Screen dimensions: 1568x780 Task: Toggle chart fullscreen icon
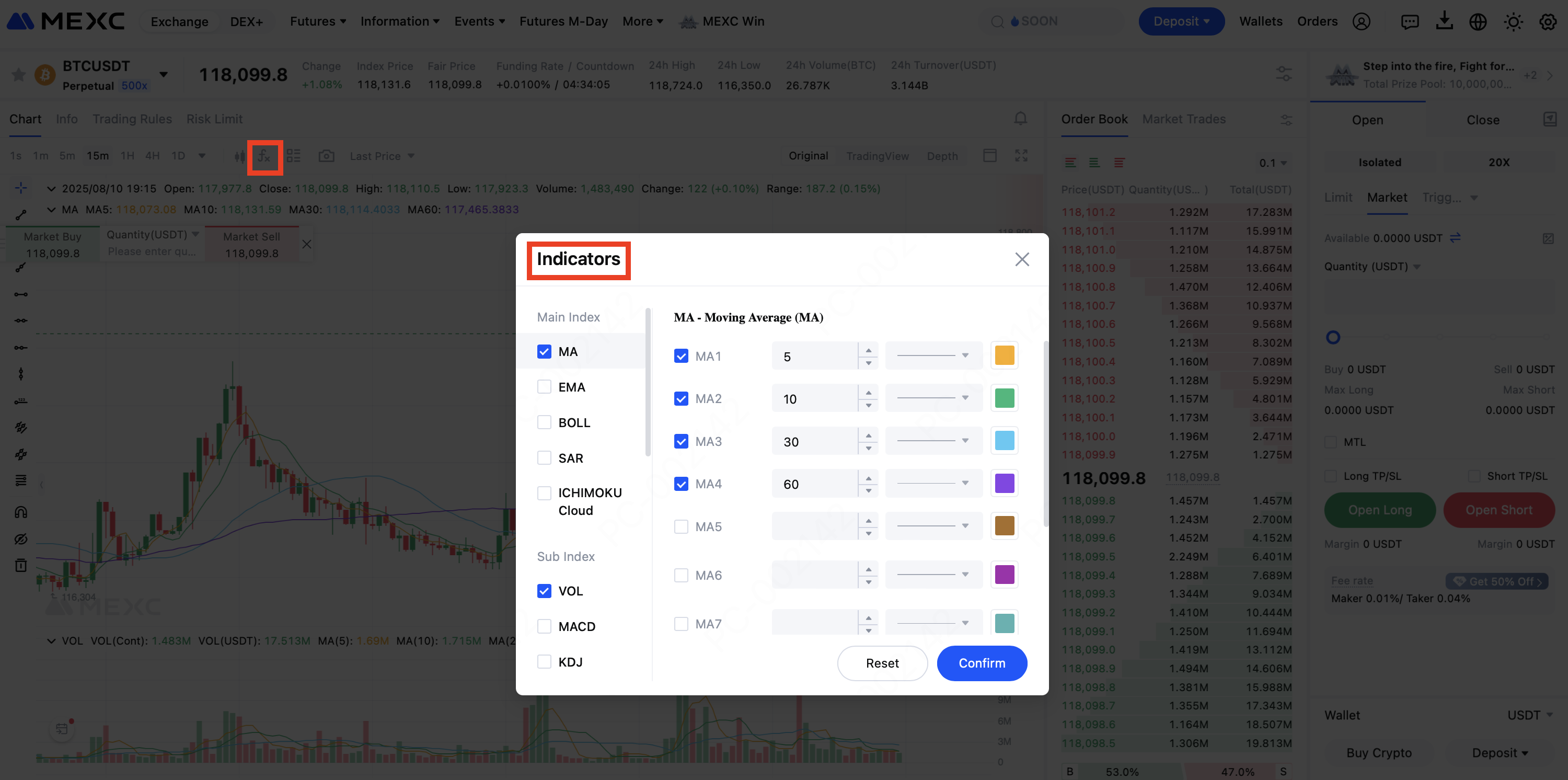(x=1021, y=156)
